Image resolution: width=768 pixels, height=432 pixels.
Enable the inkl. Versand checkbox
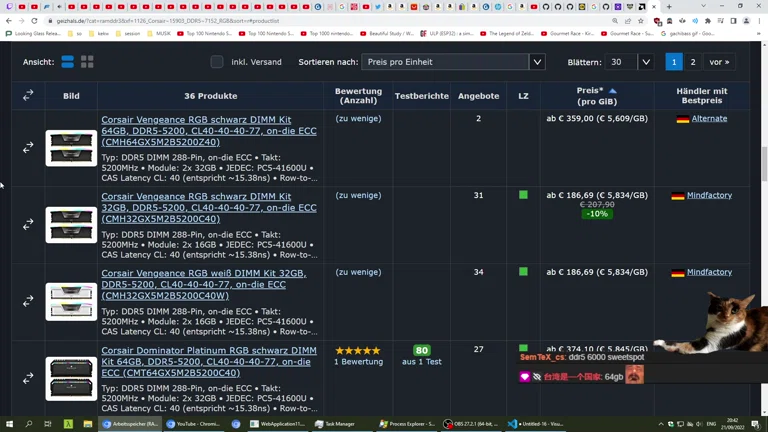point(217,62)
